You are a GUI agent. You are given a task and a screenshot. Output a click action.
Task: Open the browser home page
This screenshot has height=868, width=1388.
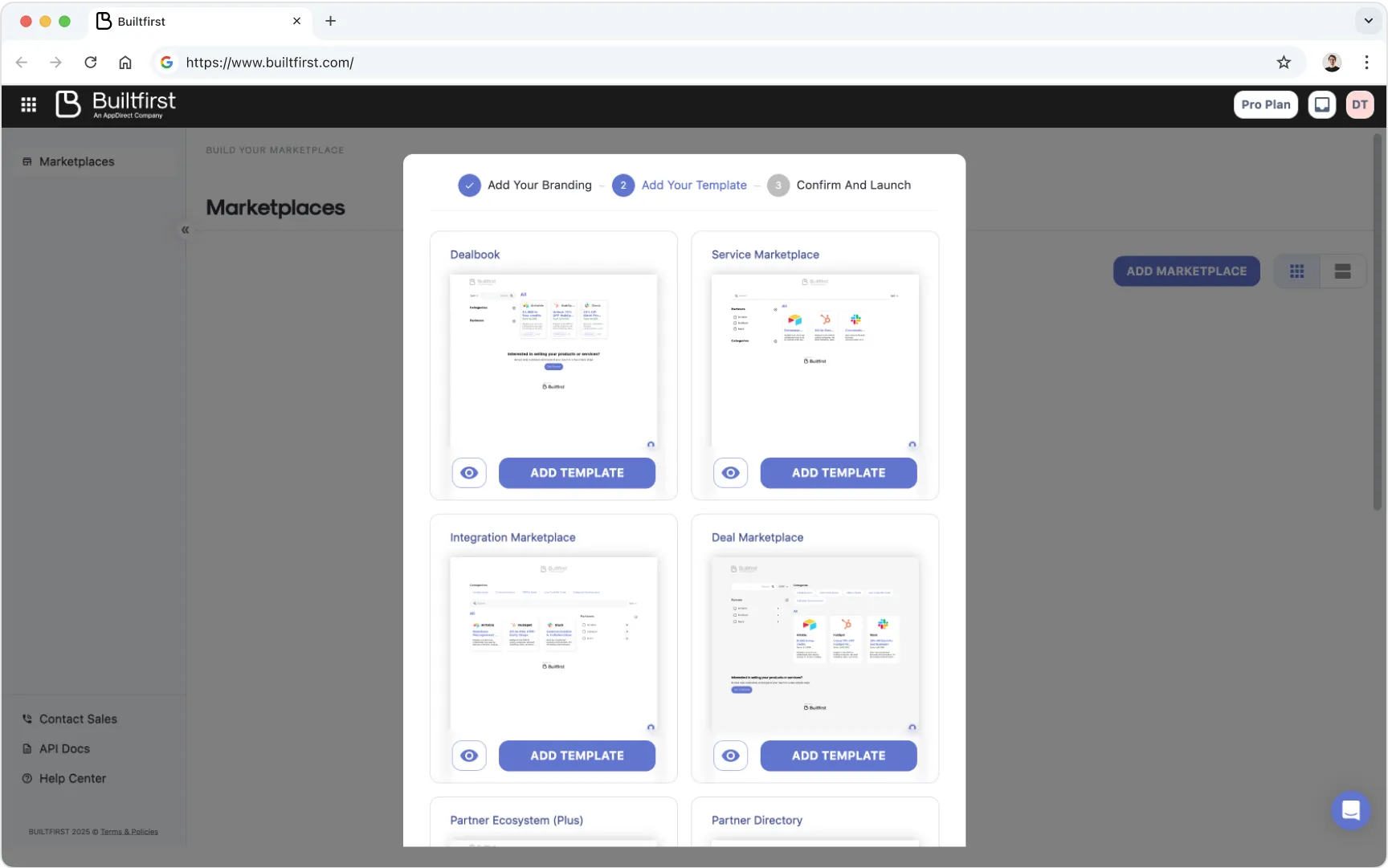[x=125, y=62]
